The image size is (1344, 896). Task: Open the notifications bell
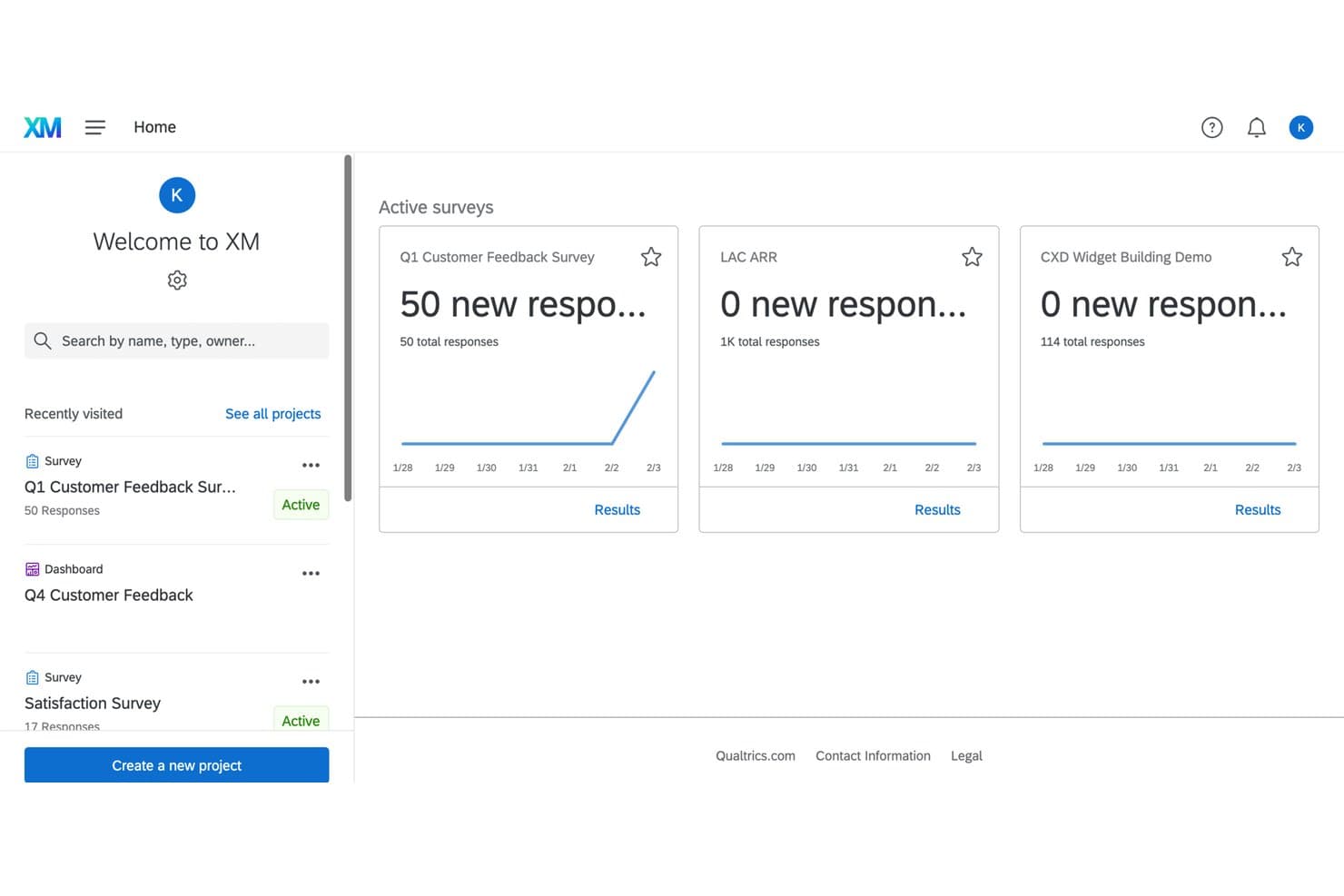(x=1256, y=127)
